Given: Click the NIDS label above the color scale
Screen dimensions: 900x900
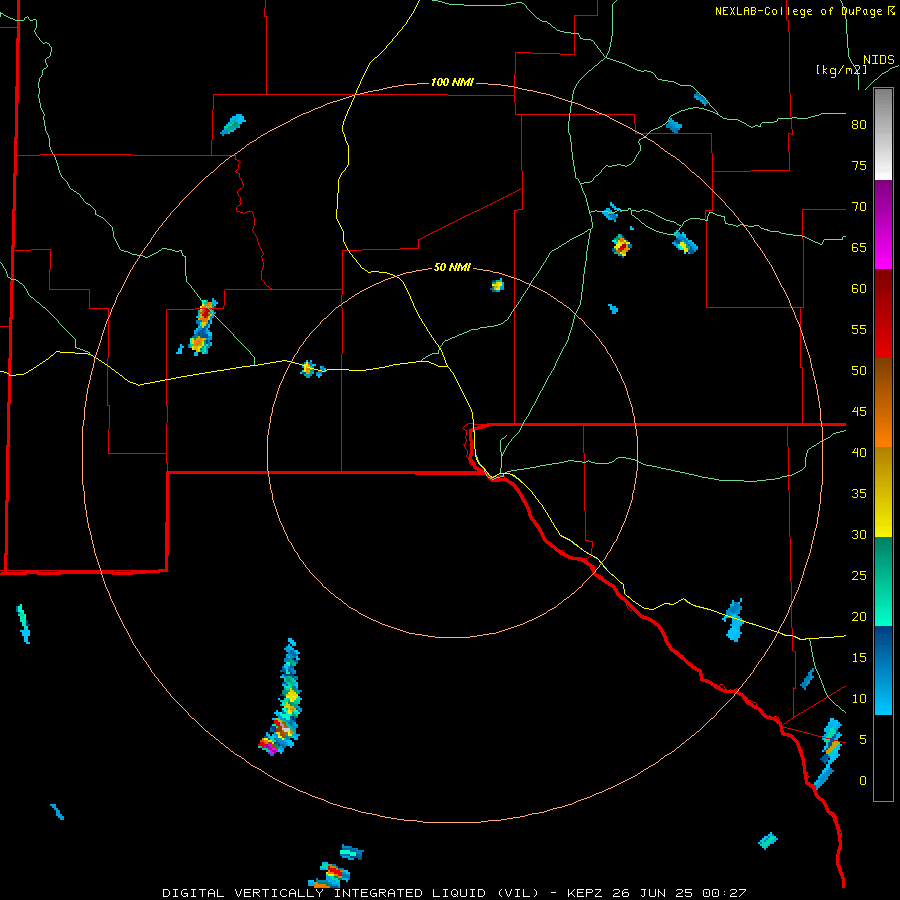Looking at the screenshot, I should click(x=879, y=60).
